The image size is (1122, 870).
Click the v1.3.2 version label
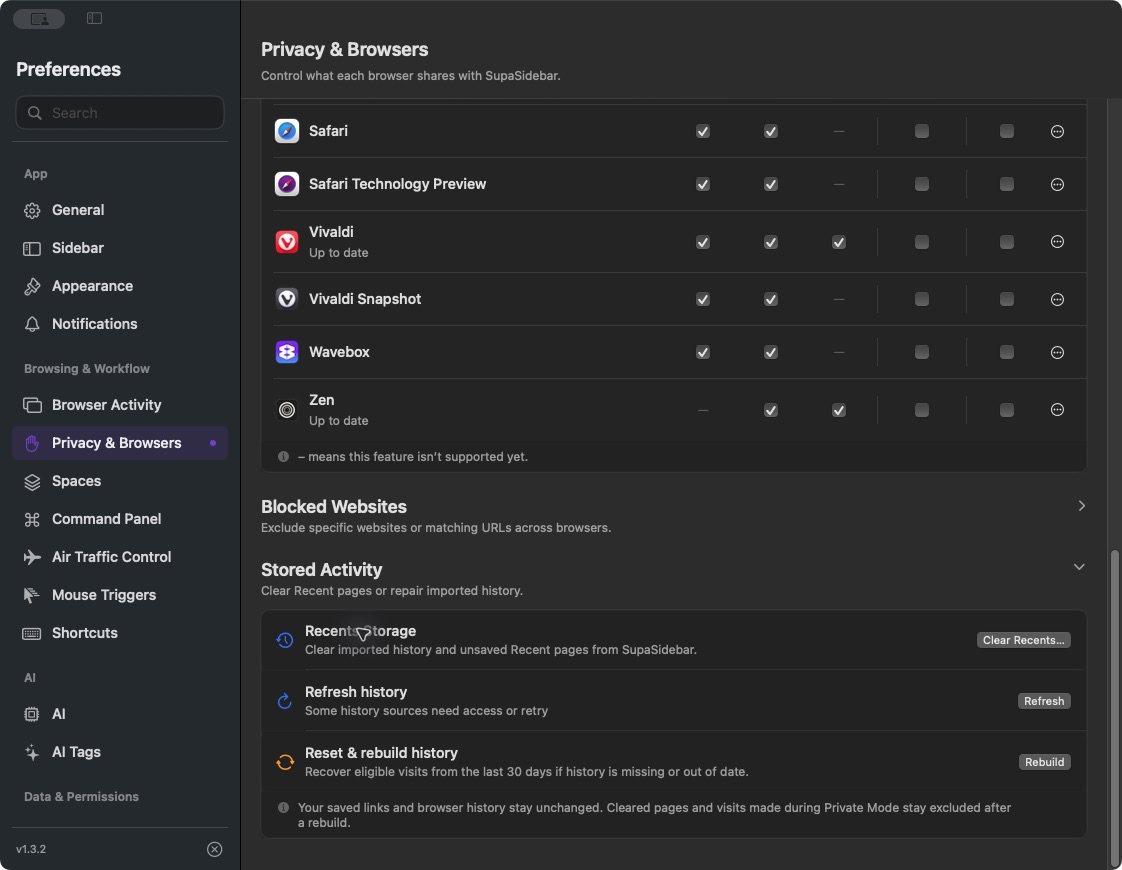coord(31,849)
